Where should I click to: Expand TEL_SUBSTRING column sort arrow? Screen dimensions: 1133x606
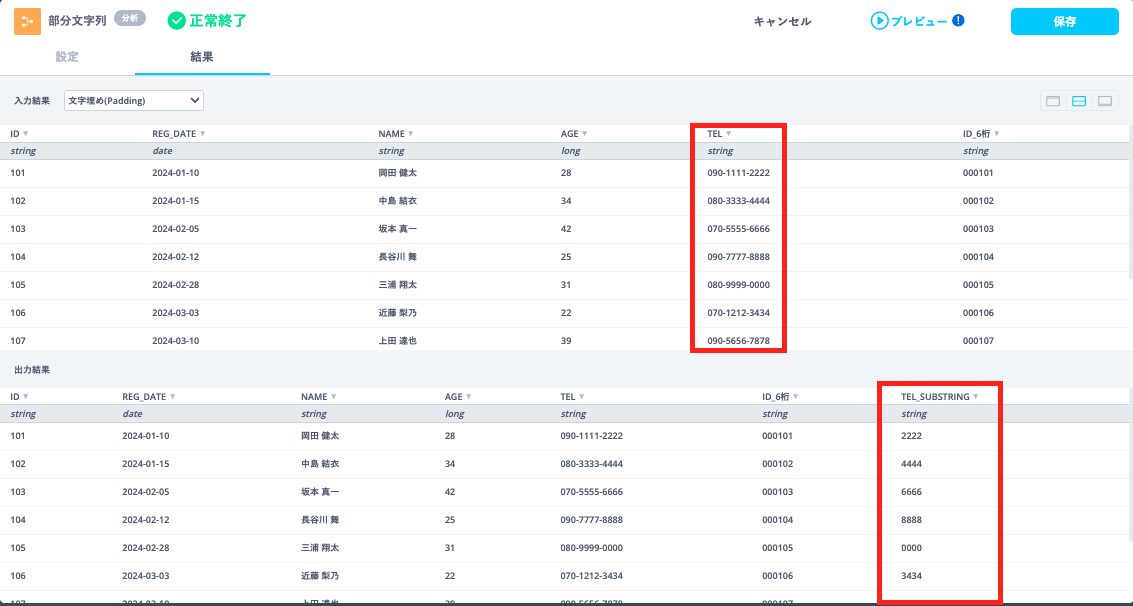[976, 397]
